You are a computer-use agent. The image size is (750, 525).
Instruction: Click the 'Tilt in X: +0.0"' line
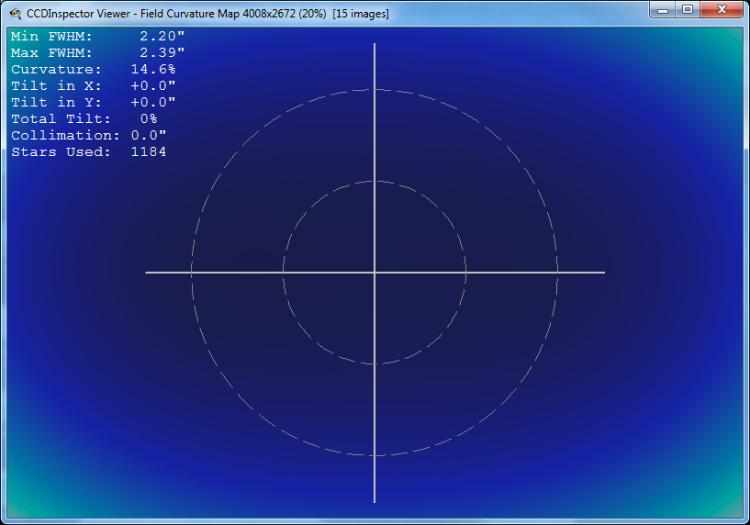93,86
